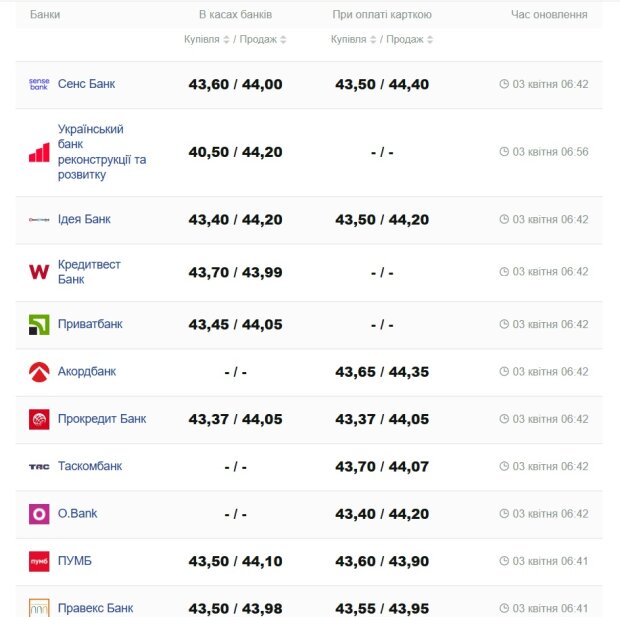This screenshot has height=617, width=620.
Task: Click the Час оновлення column header
Action: coord(549,15)
